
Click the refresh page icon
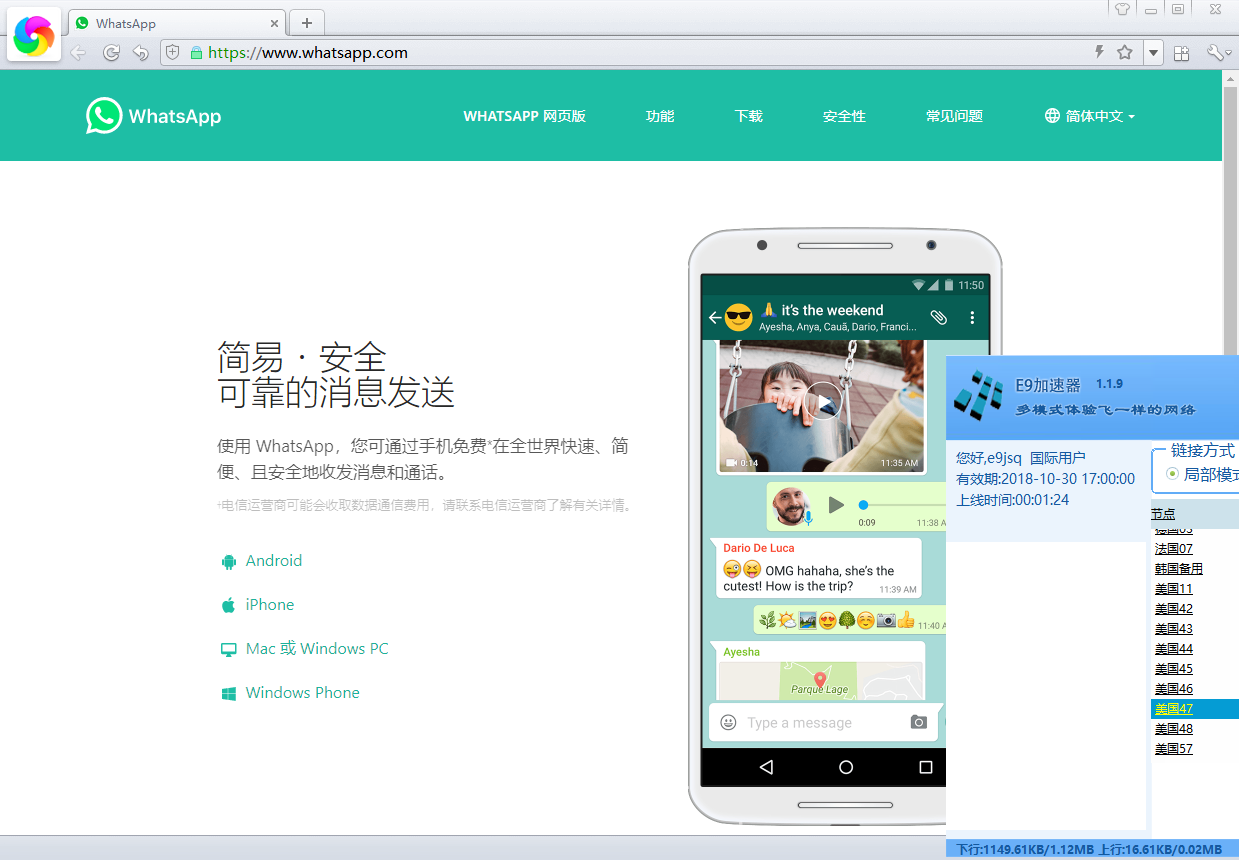click(x=111, y=52)
